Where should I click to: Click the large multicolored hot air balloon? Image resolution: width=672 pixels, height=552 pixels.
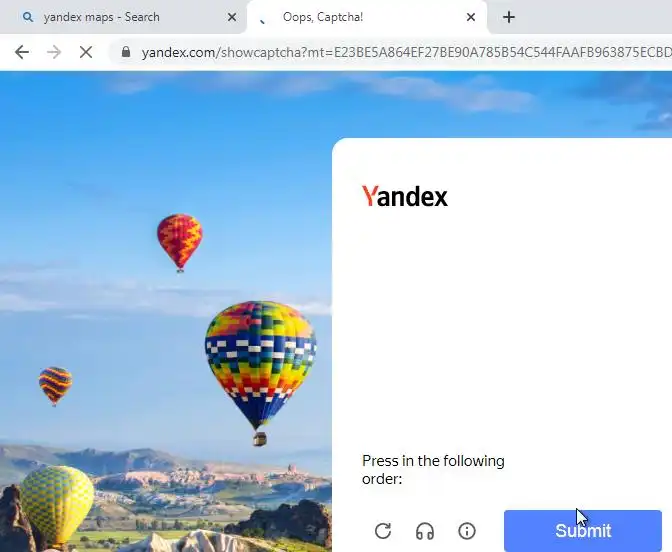tap(261, 371)
